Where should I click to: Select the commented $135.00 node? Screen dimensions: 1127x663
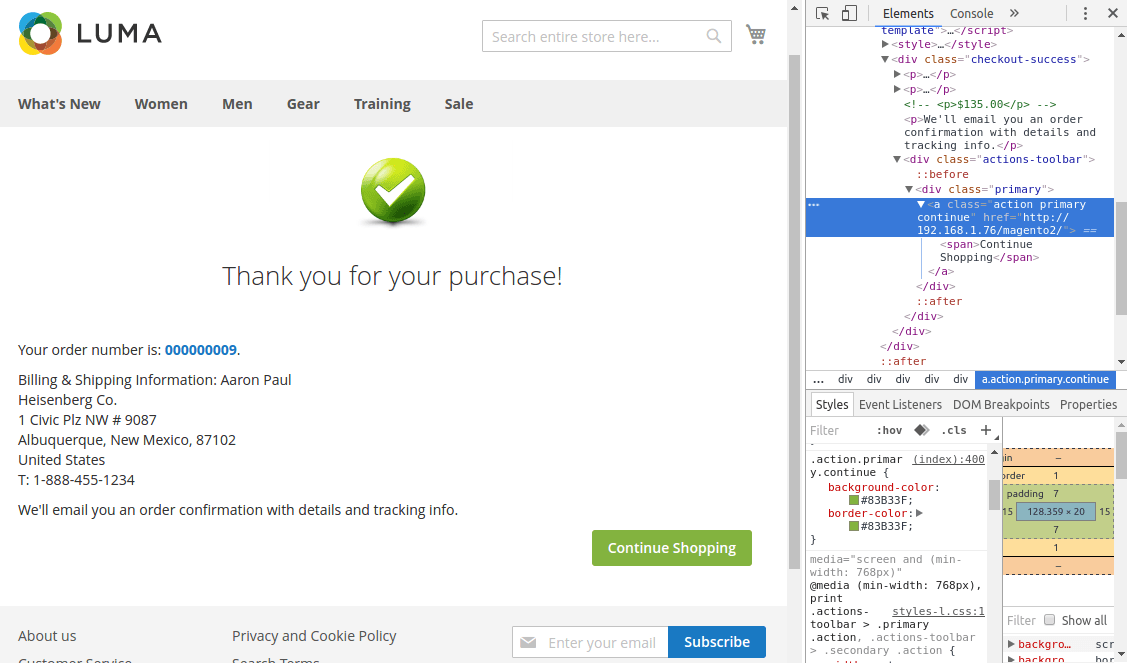tap(980, 104)
